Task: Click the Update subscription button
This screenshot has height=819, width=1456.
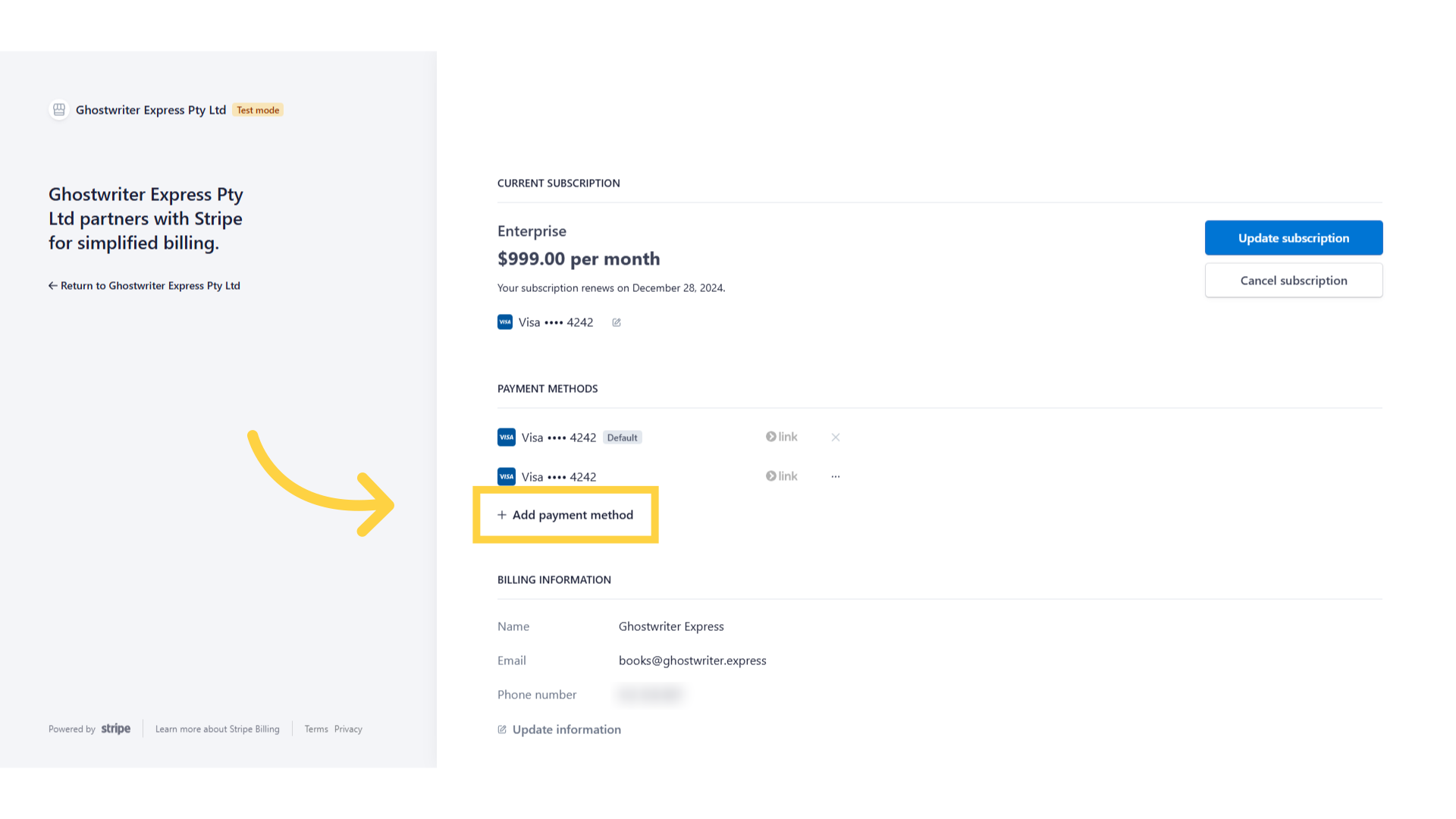Action: click(x=1294, y=238)
